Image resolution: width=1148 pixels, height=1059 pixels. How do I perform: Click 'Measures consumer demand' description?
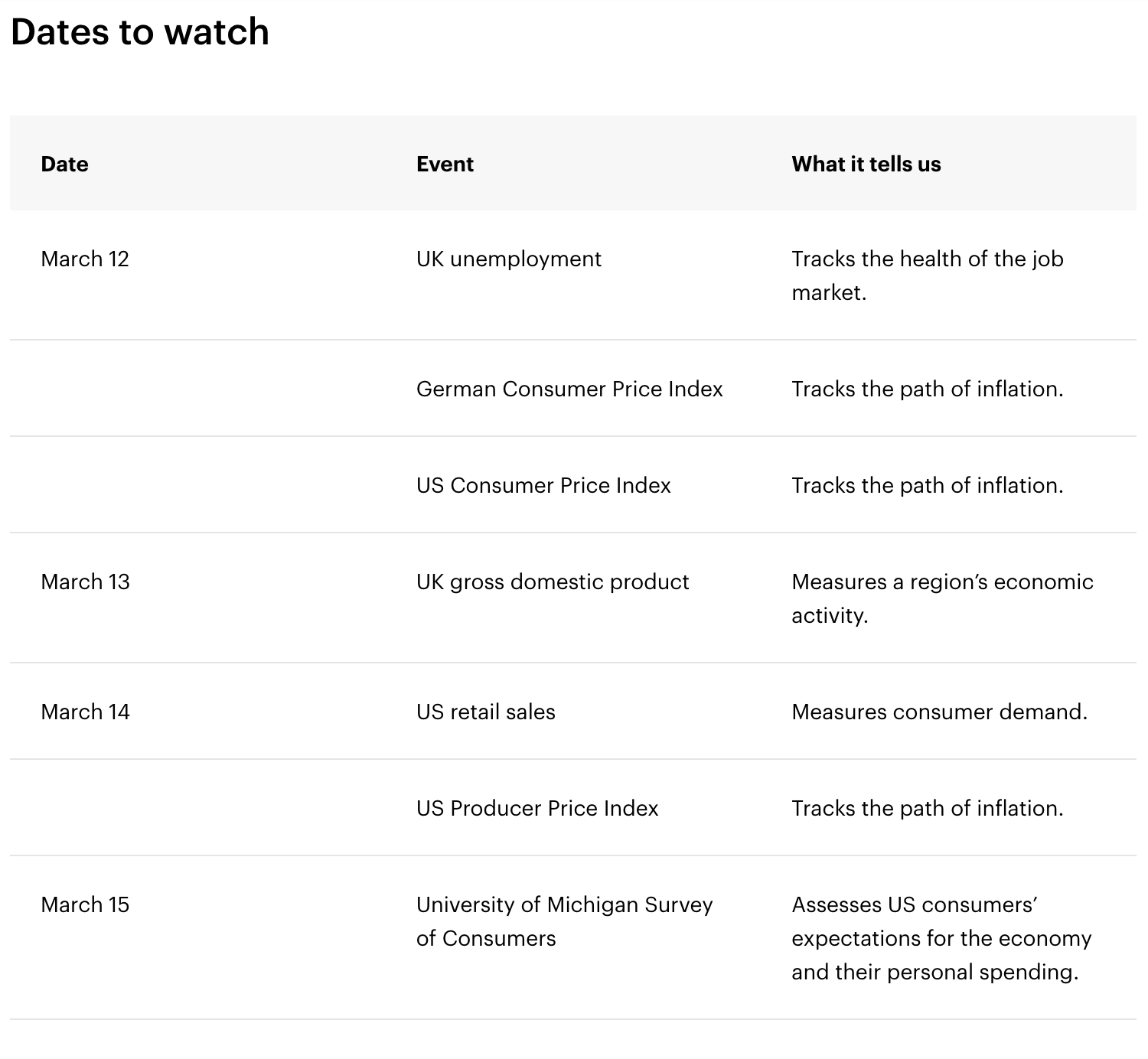click(x=939, y=712)
